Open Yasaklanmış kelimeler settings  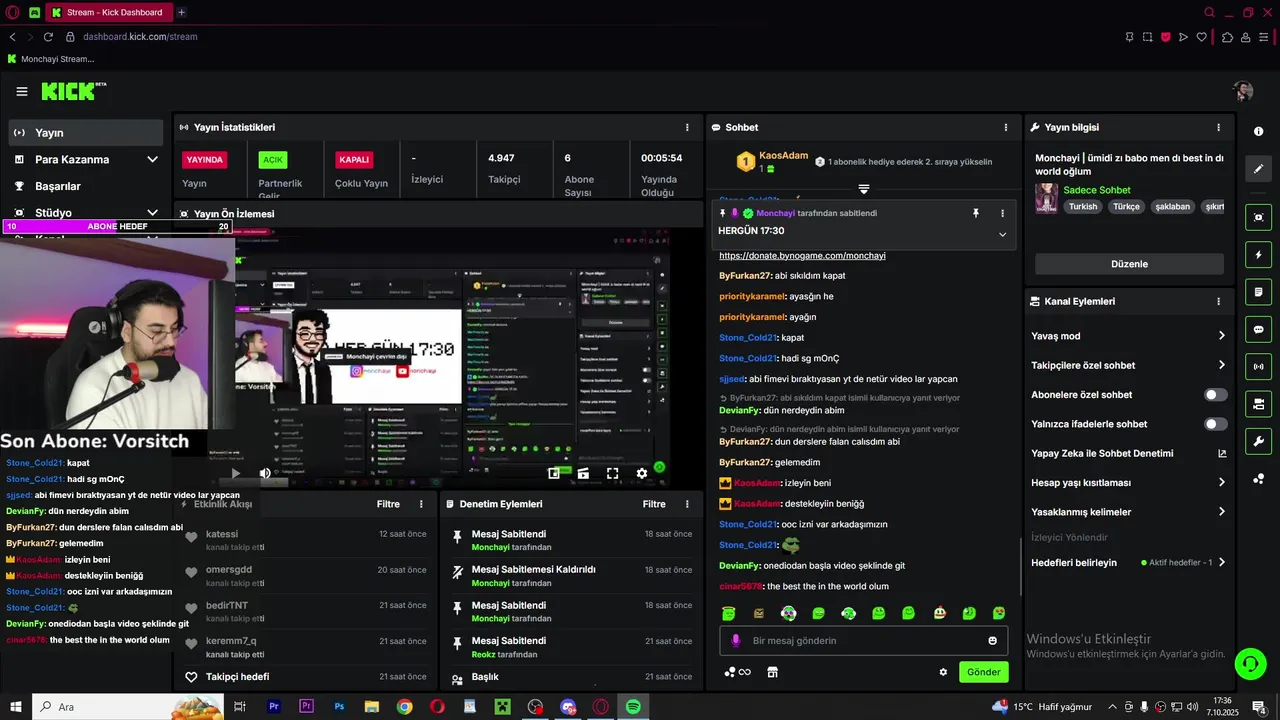pos(1128,512)
